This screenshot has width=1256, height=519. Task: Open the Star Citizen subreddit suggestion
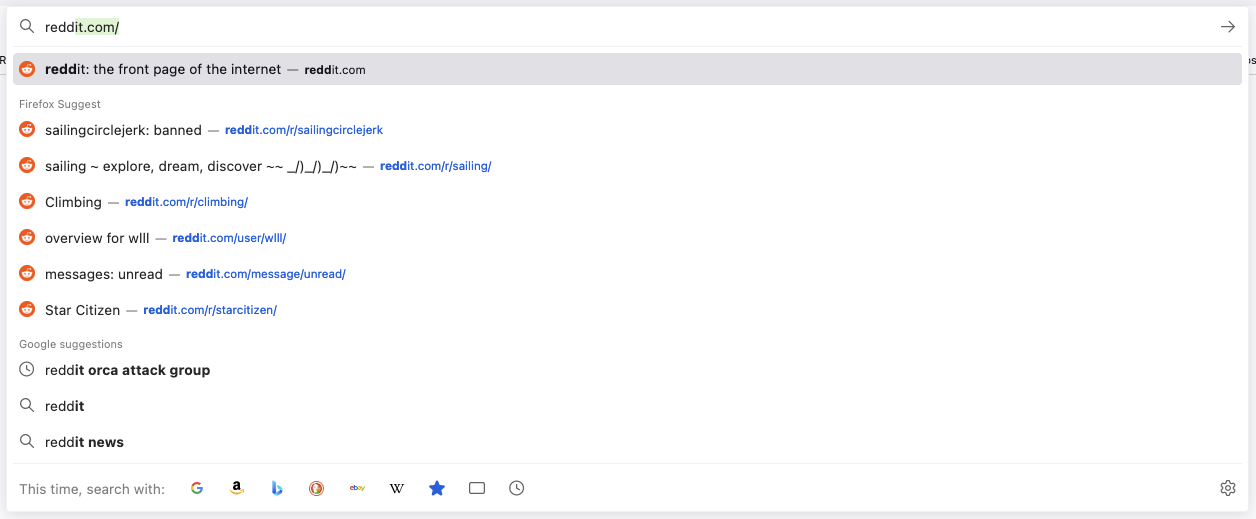click(x=627, y=310)
